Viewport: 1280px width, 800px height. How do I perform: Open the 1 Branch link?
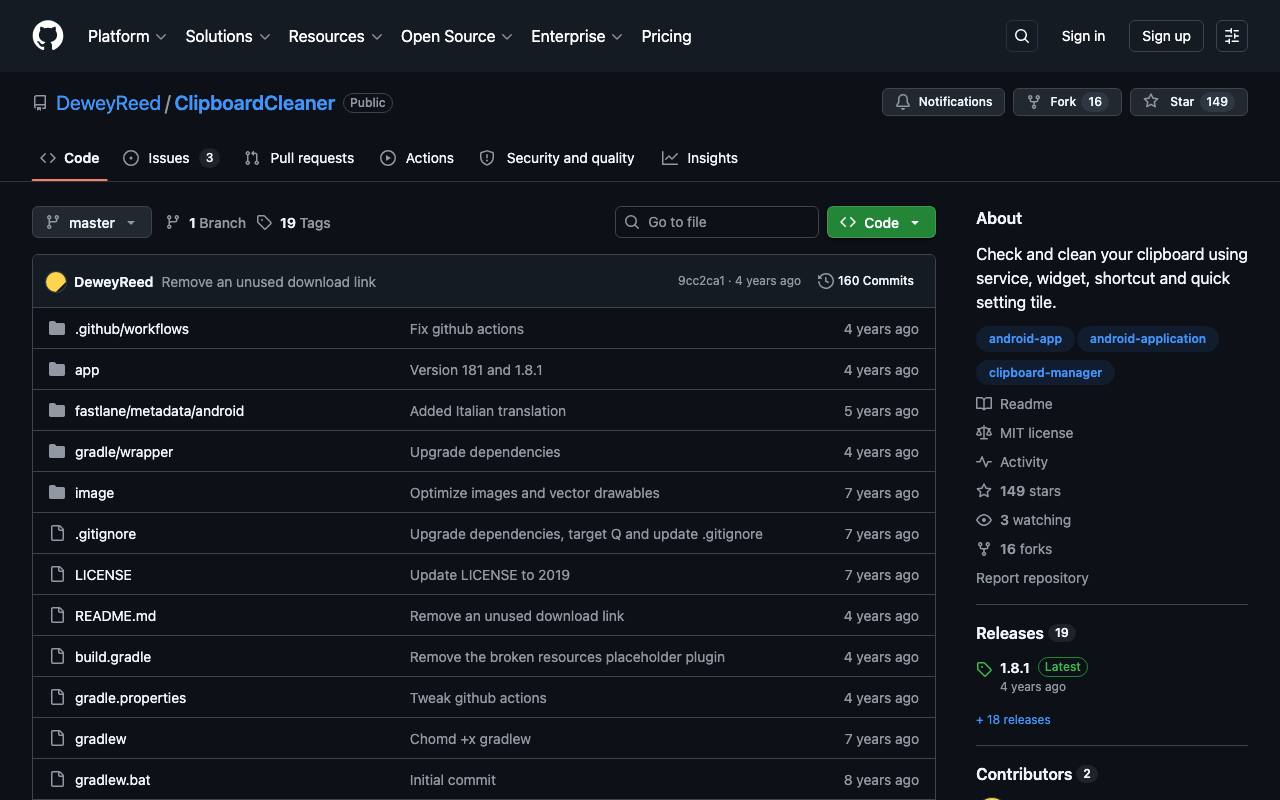pos(206,223)
